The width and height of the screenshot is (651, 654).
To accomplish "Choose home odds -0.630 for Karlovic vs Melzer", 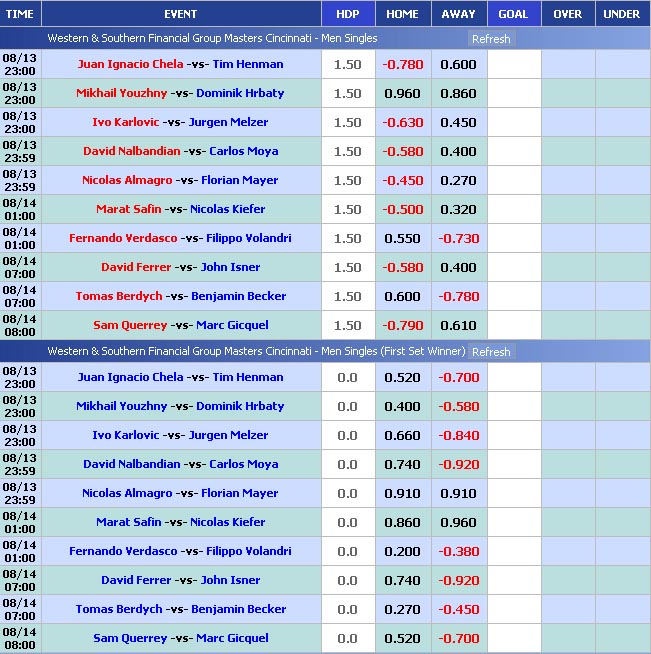I will 402,122.
